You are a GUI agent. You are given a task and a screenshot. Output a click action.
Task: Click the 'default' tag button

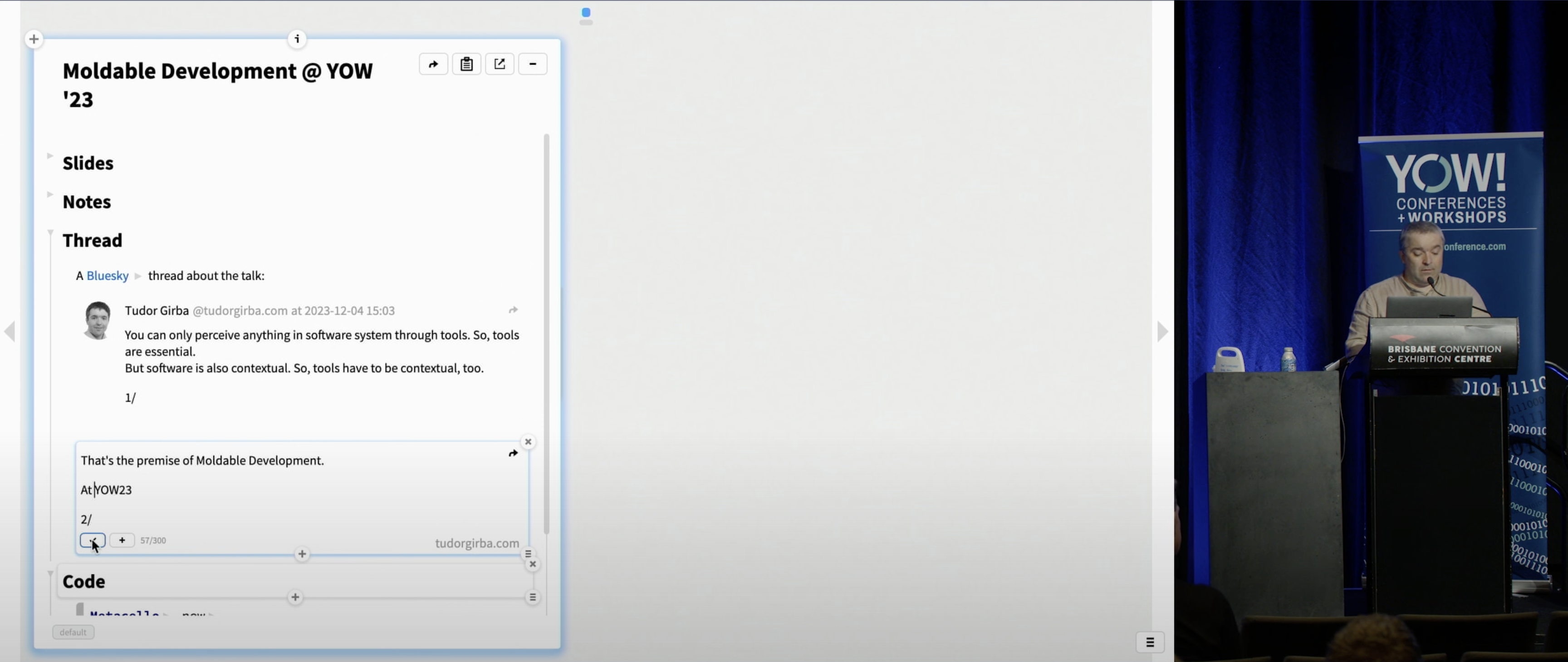[x=73, y=632]
